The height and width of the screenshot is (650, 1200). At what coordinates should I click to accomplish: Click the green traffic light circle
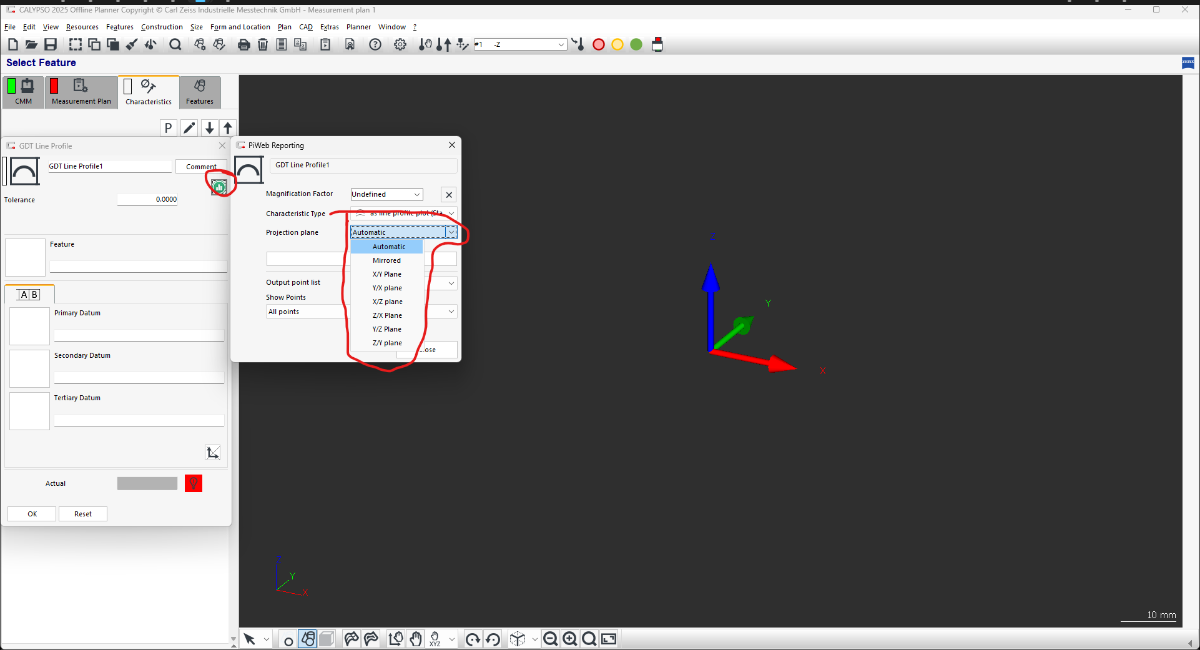(636, 45)
